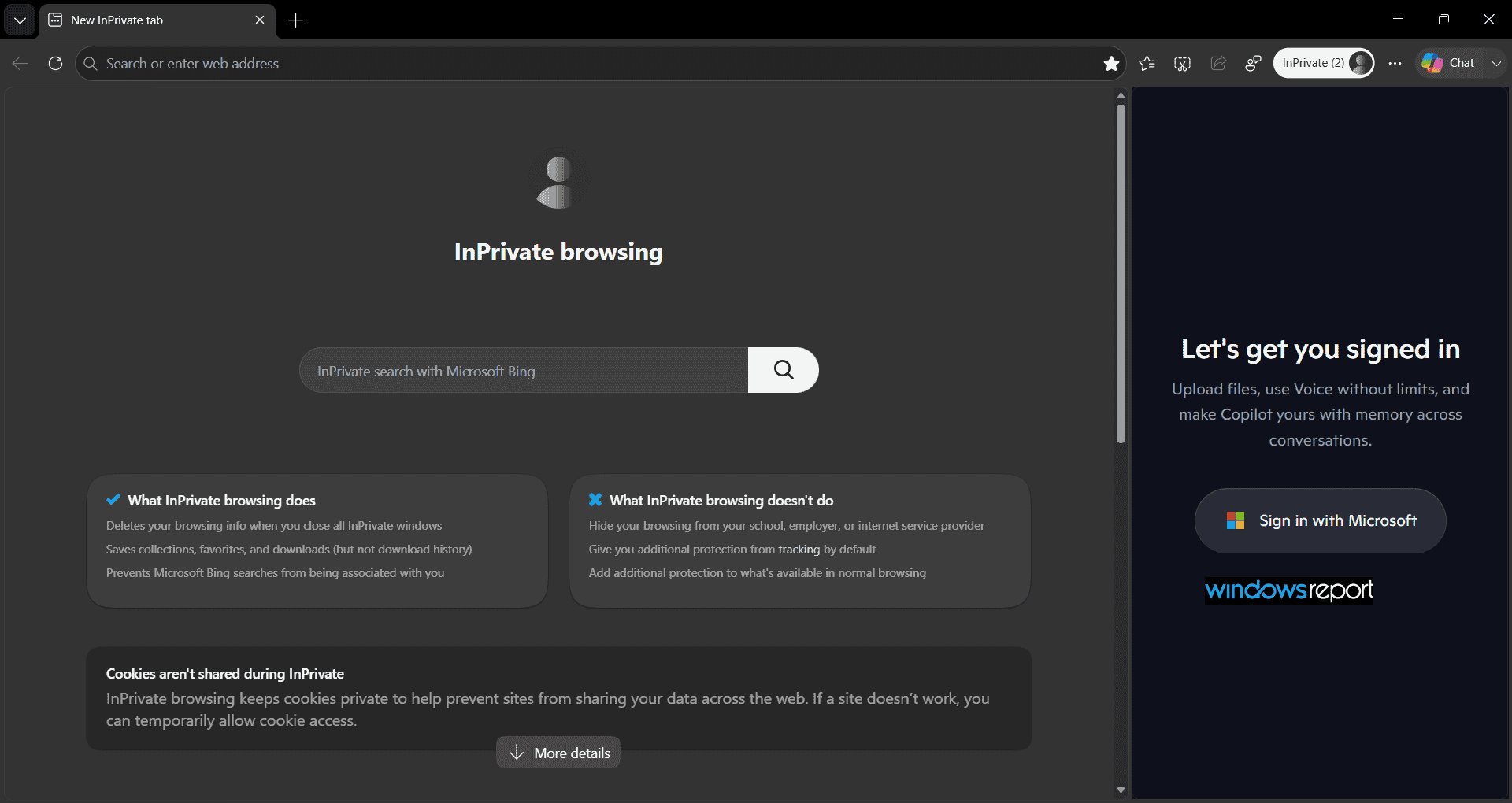1512x803 pixels.
Task: Start a screenshot capture from toolbar
Action: tap(1182, 63)
